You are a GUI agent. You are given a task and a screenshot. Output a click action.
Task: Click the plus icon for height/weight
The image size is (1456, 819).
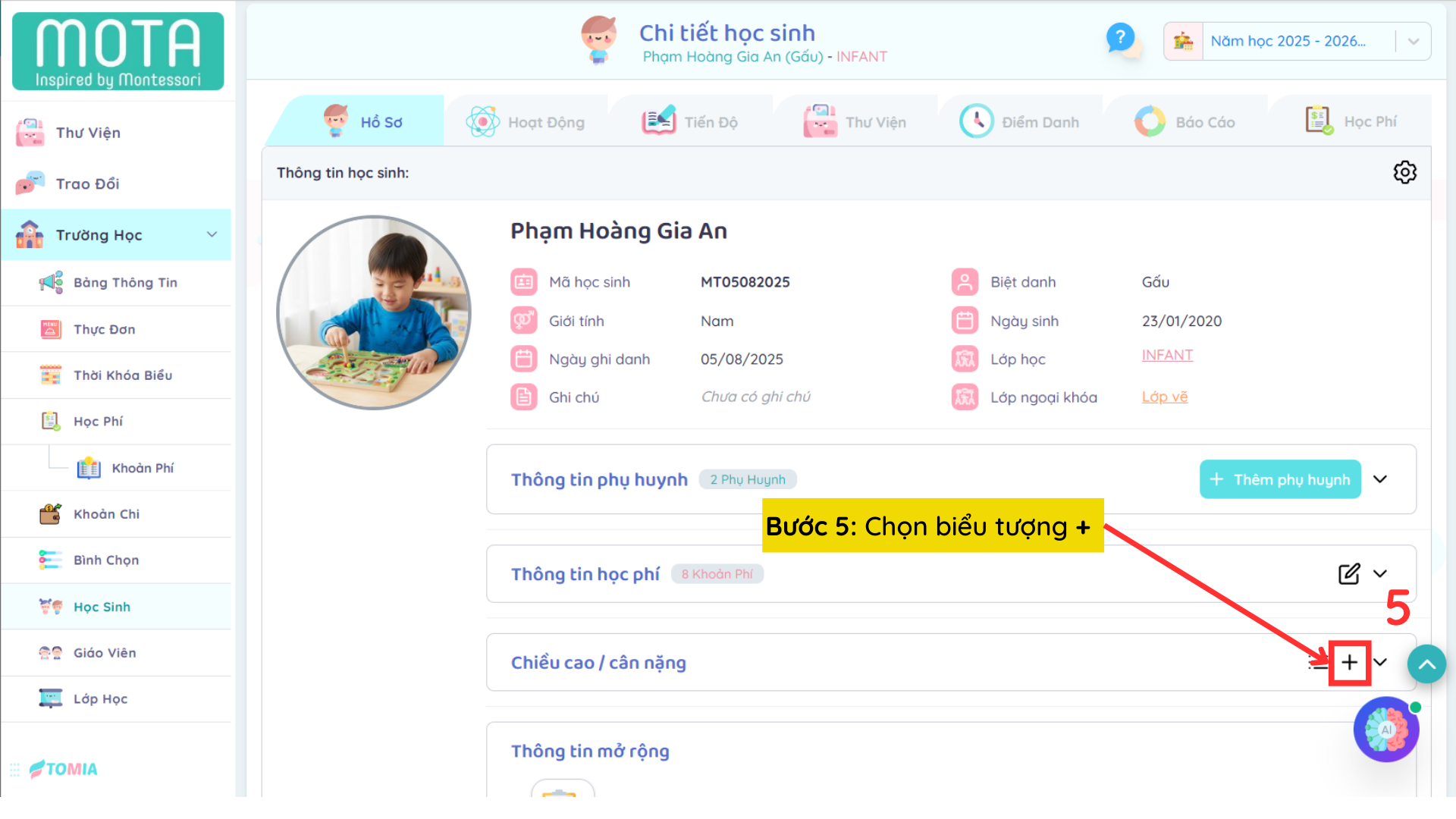point(1349,663)
